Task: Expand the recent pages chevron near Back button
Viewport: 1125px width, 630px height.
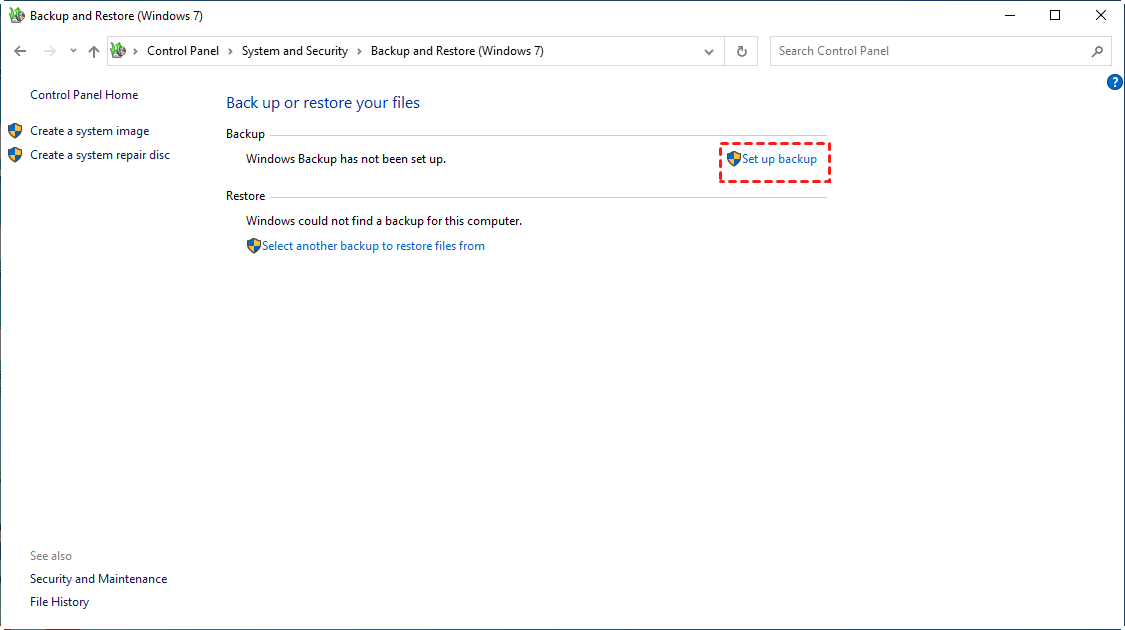Action: coord(72,50)
